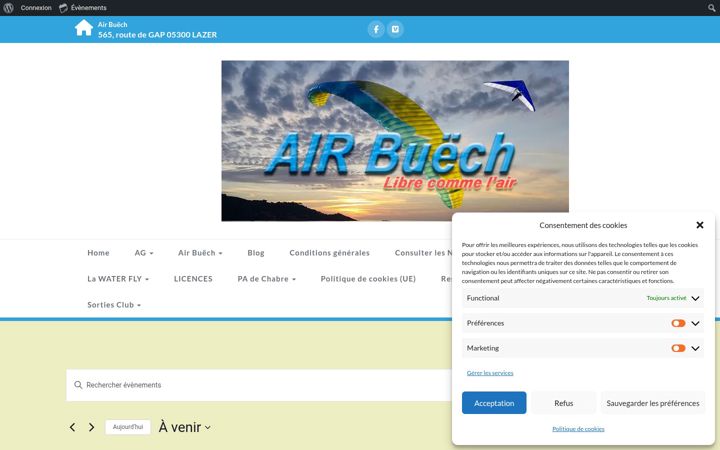
Task: Open the LICENCES menu item
Action: (x=193, y=279)
